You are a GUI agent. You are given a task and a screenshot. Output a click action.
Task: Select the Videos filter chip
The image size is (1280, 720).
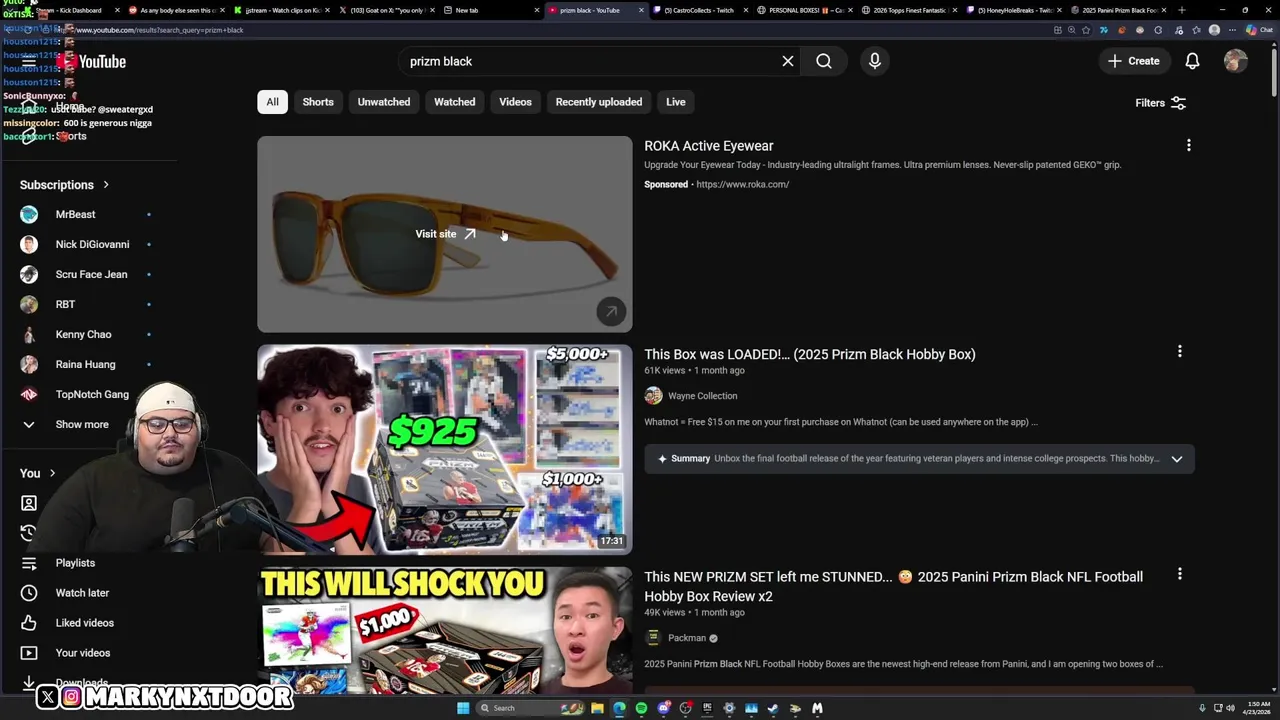pos(516,102)
